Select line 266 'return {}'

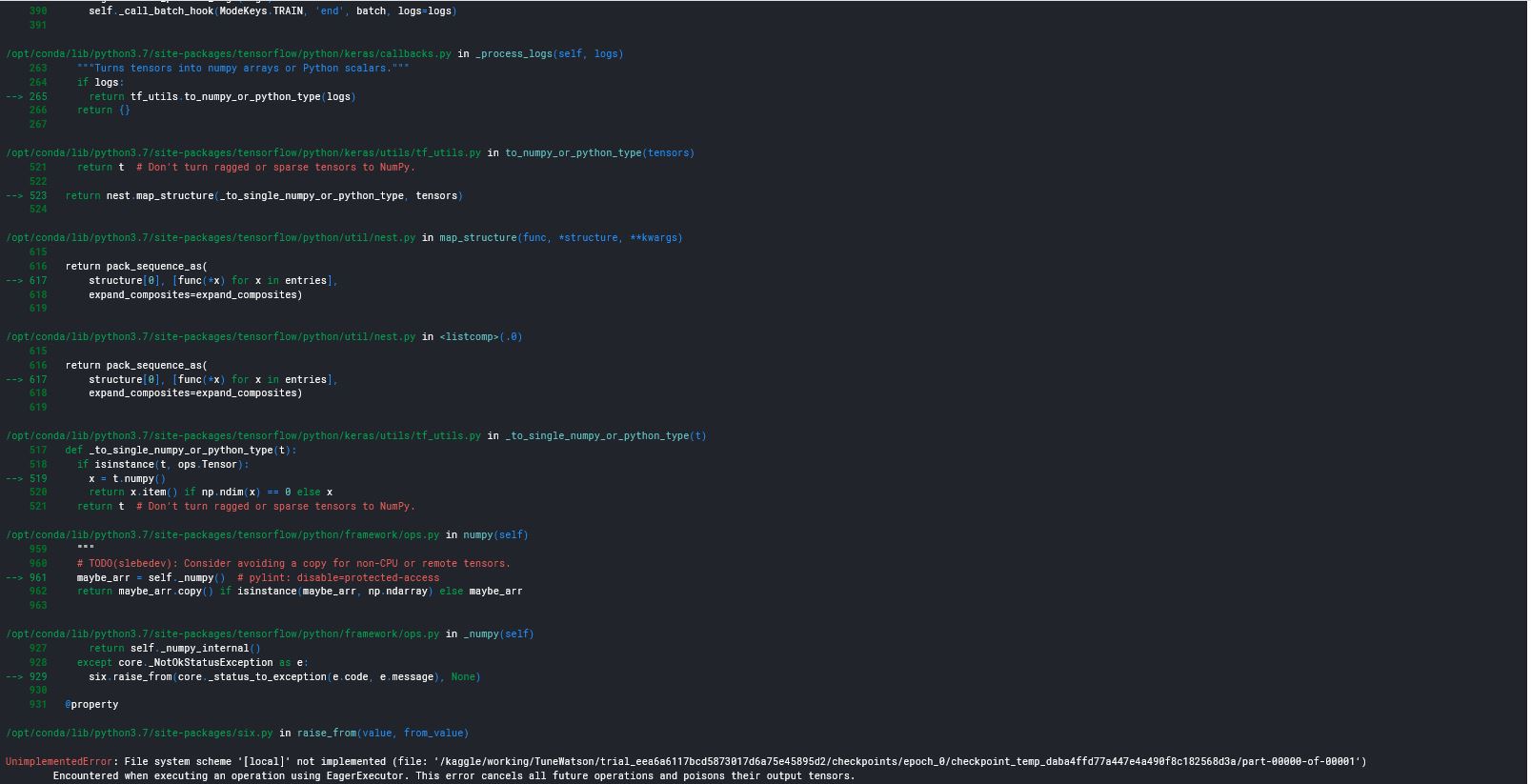point(104,111)
